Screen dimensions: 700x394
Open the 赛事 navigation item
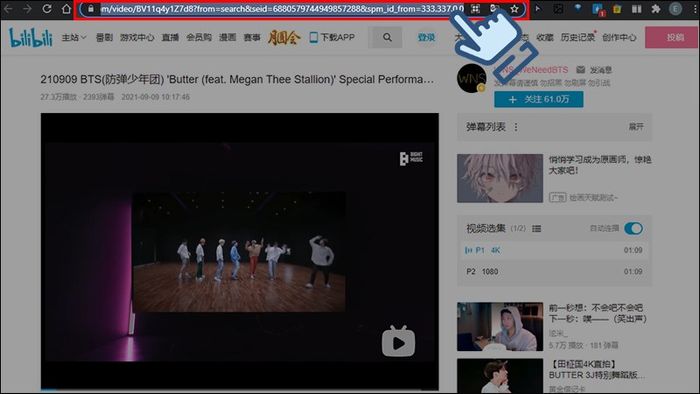coord(252,37)
